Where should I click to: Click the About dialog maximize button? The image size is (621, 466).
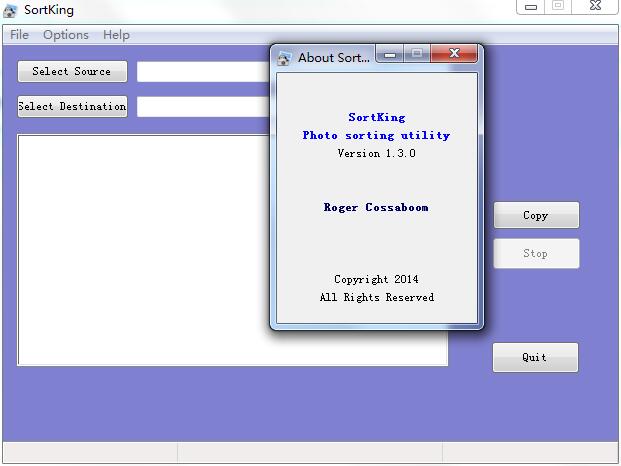(417, 53)
